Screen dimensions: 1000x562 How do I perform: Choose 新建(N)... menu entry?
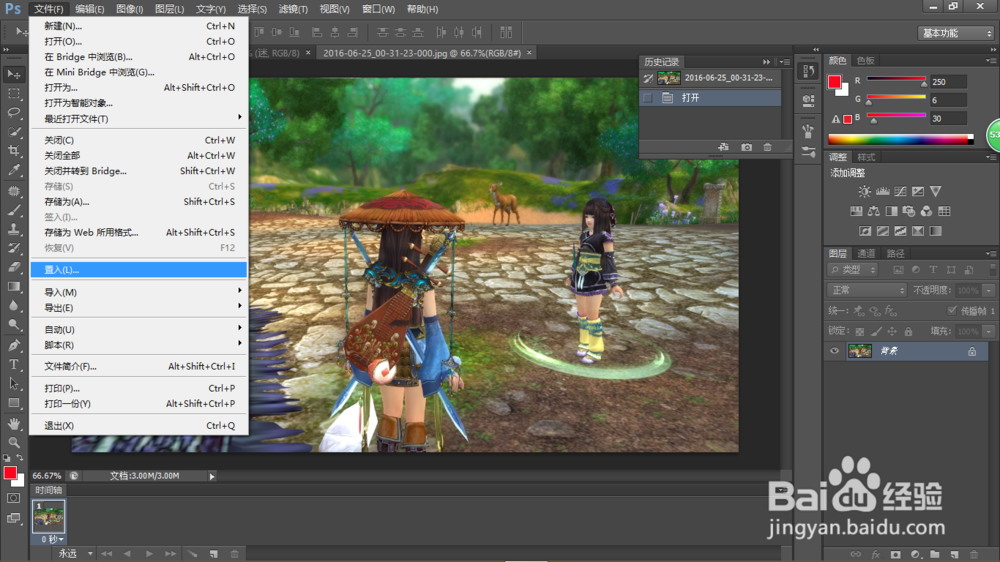tap(138, 26)
